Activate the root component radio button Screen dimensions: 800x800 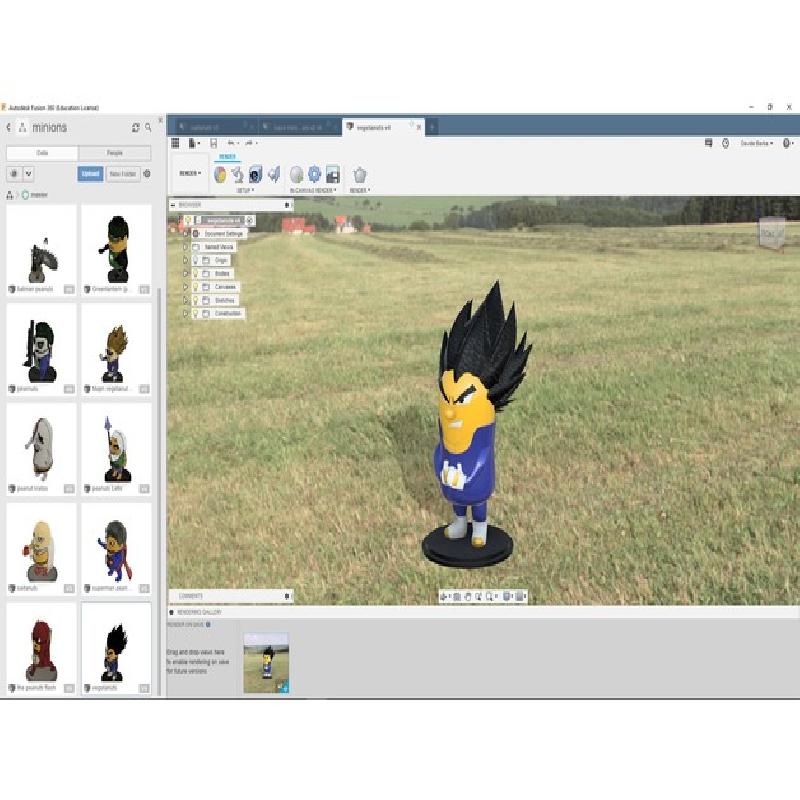tap(249, 220)
